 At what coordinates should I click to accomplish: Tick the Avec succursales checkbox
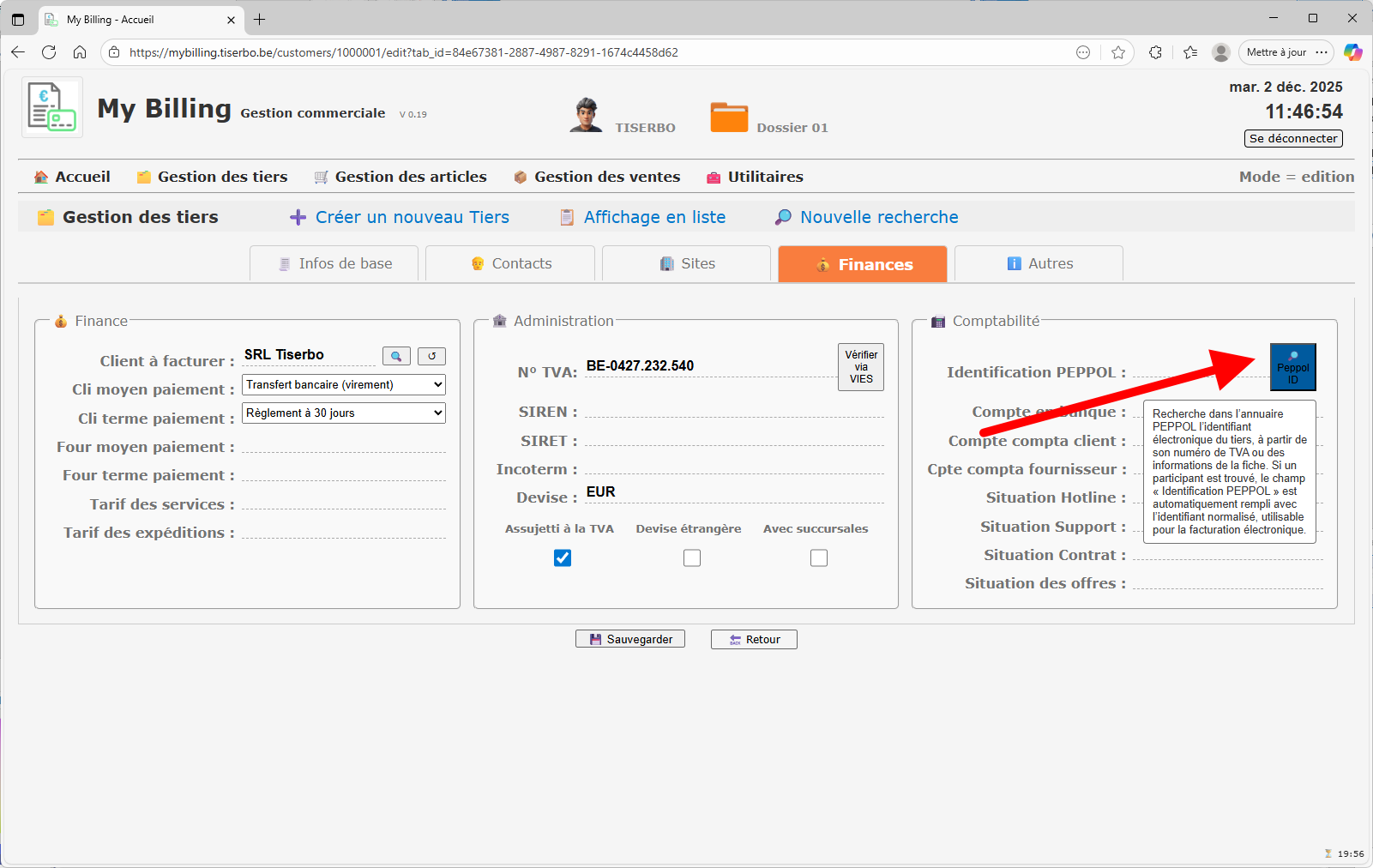(x=819, y=558)
